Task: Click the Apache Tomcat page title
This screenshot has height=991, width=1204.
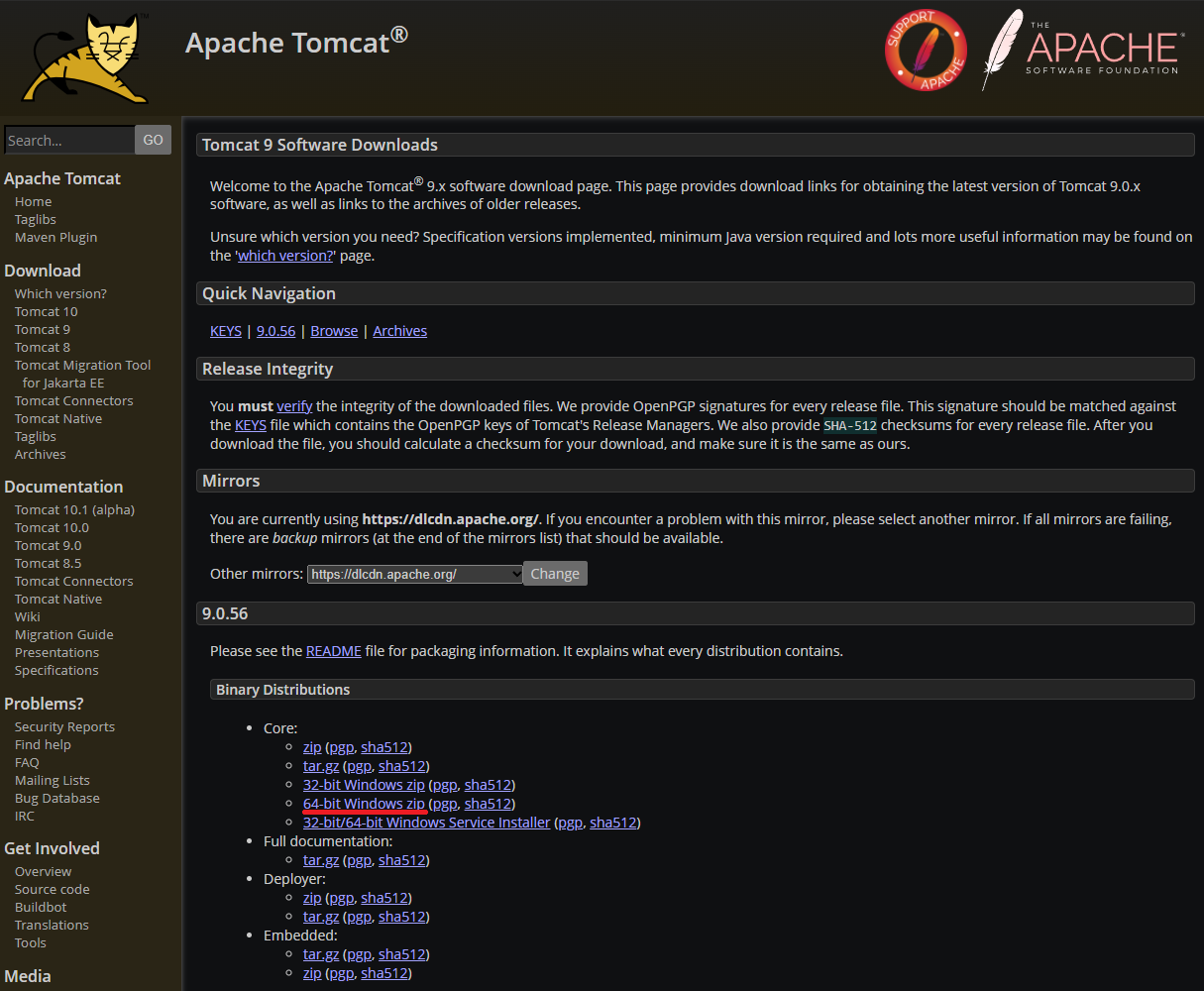Action: [296, 42]
